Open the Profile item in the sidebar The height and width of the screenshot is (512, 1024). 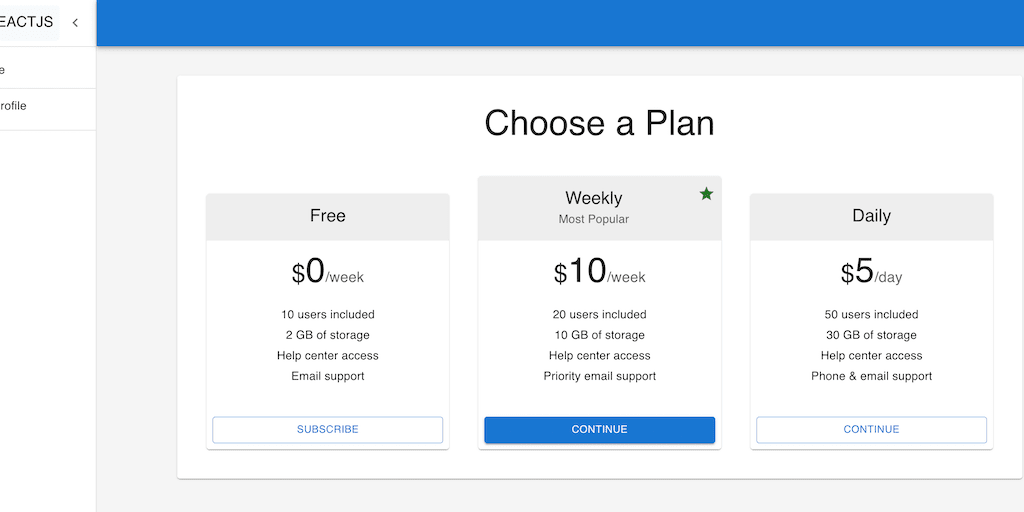pos(14,106)
